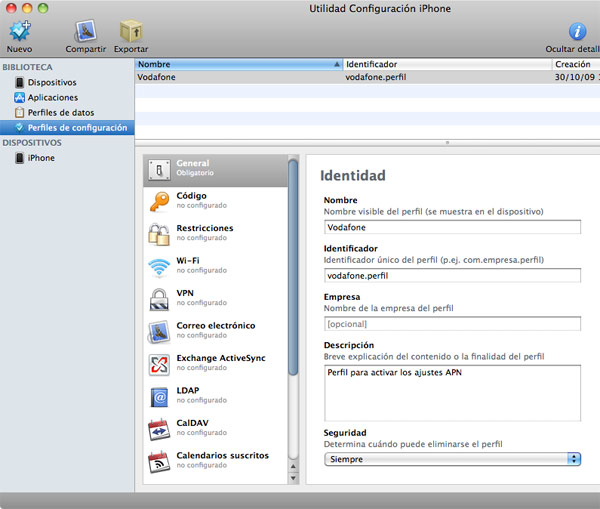Viewport: 600px width, 509px height.
Task: Click the Descripción text area
Action: click(452, 393)
